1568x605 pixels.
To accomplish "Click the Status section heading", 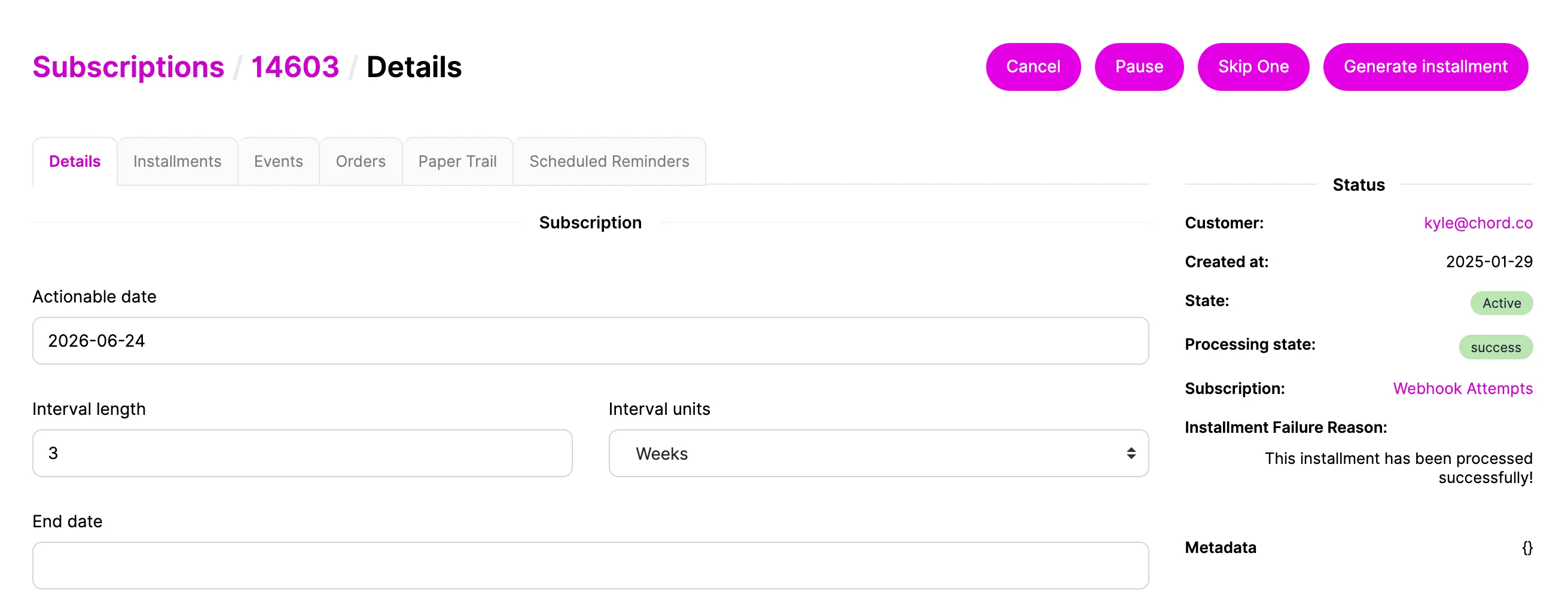I will pos(1359,185).
